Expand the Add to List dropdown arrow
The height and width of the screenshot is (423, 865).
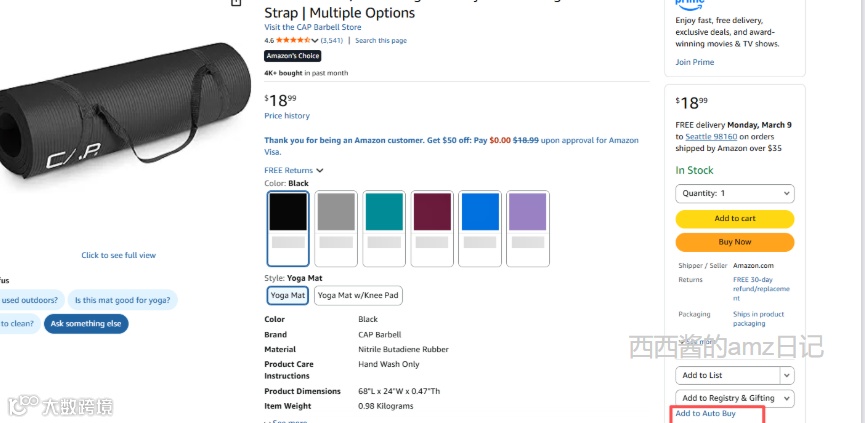[x=787, y=375]
